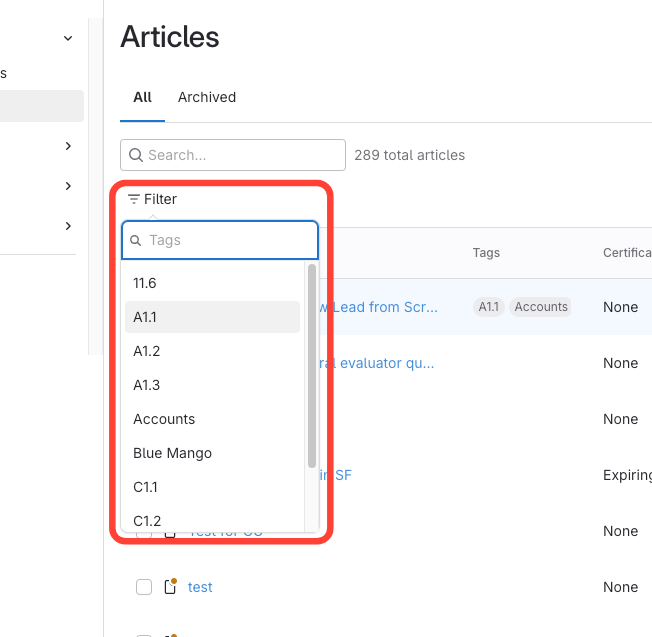
Task: Click the Filter button label
Action: pos(160,199)
